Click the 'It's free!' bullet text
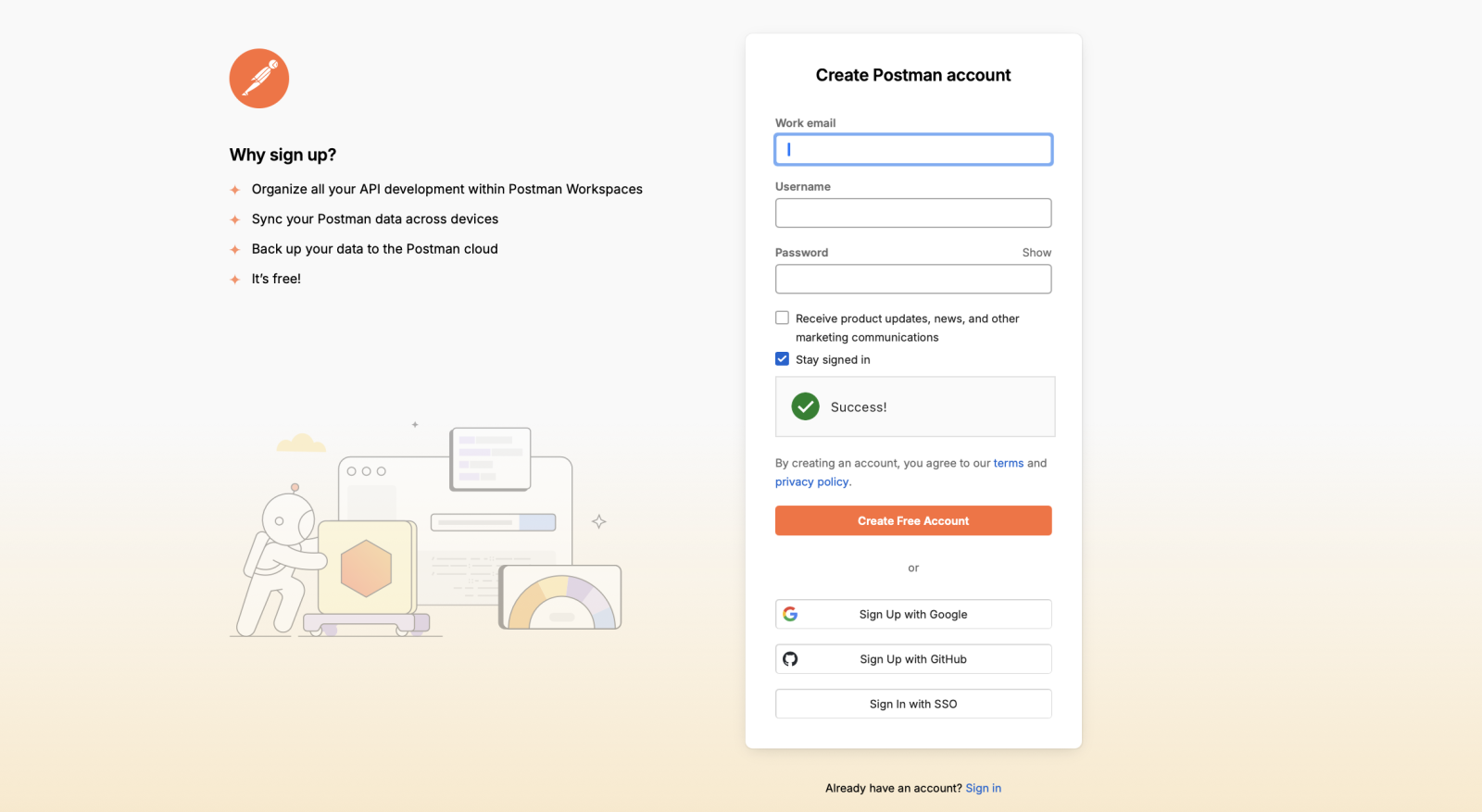 (x=276, y=279)
